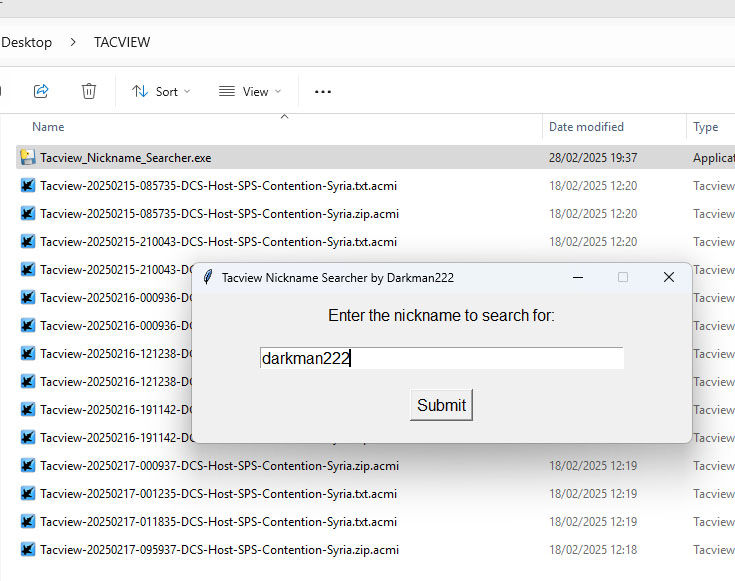This screenshot has height=581, width=735.
Task: Click icon of Tacview-20250215-085735 txt.acmi file
Action: point(28,185)
